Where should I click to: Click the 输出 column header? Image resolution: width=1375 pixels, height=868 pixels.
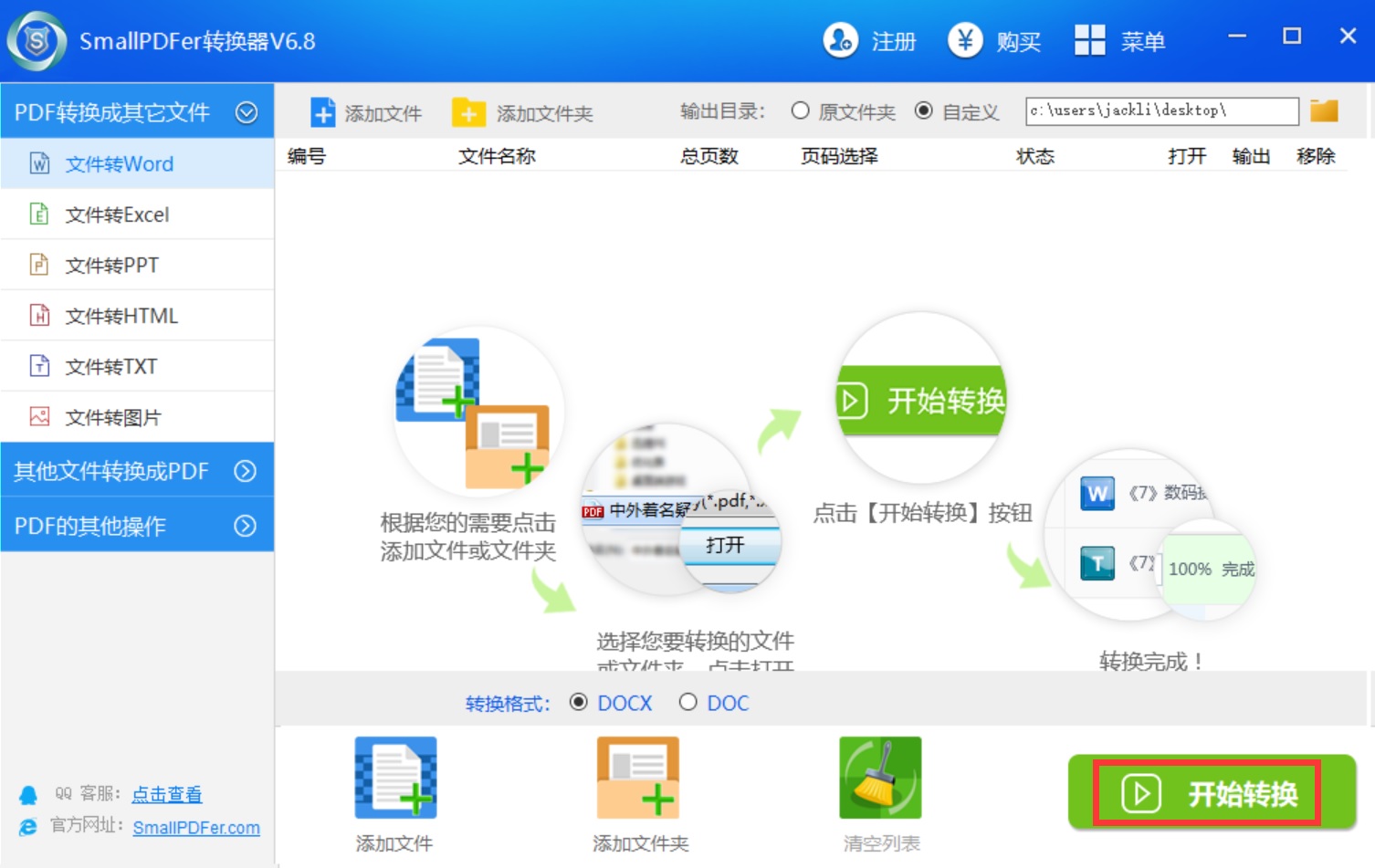[x=1251, y=156]
